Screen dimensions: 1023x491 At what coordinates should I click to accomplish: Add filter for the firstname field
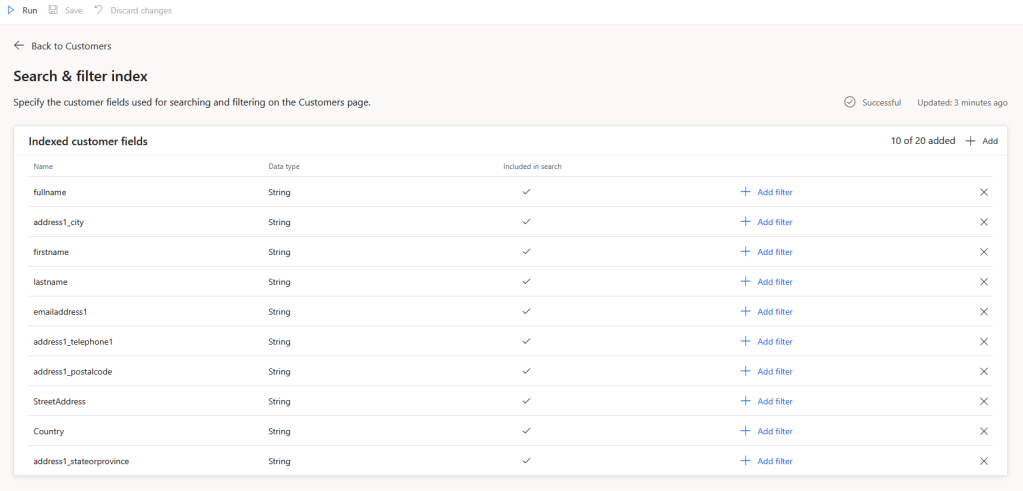[766, 252]
